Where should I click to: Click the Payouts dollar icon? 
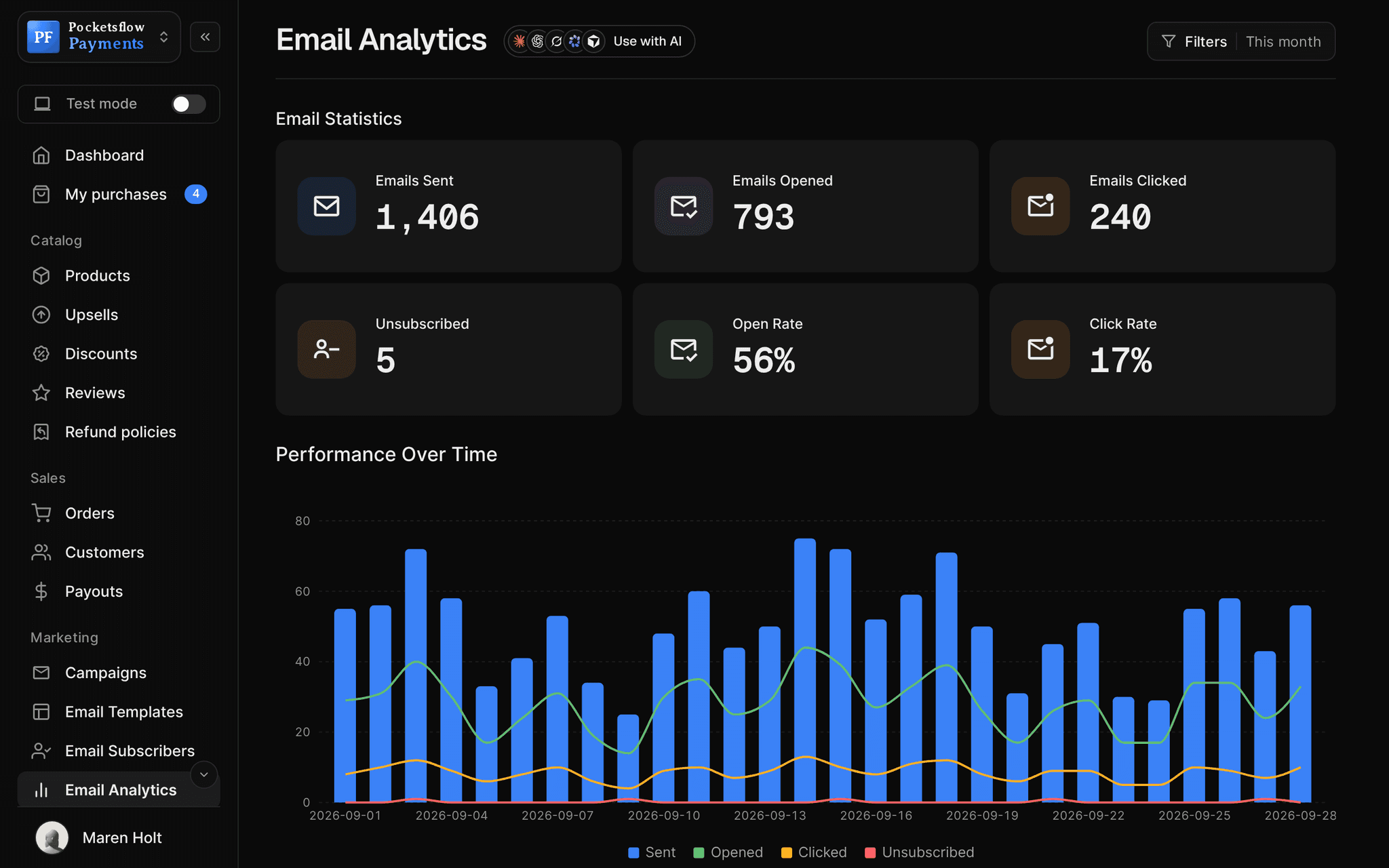[x=41, y=591]
